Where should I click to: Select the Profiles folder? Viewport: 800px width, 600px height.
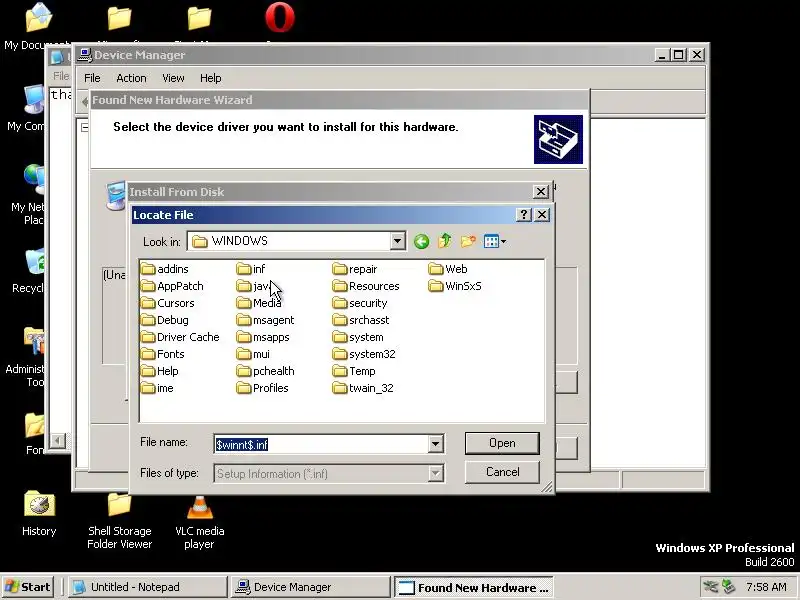point(263,388)
